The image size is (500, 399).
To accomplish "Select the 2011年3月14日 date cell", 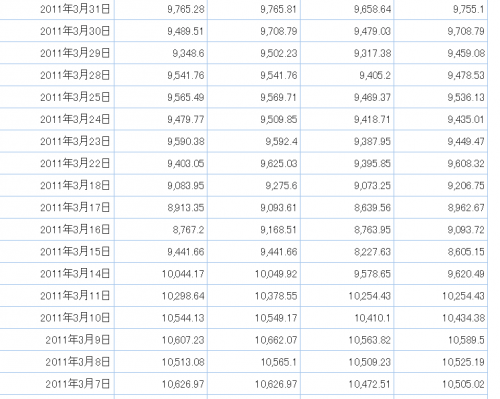I will click(x=57, y=274).
